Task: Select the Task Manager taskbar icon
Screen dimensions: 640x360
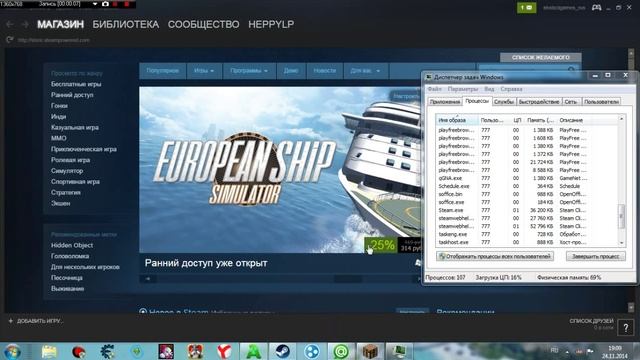Action: (x=399, y=351)
